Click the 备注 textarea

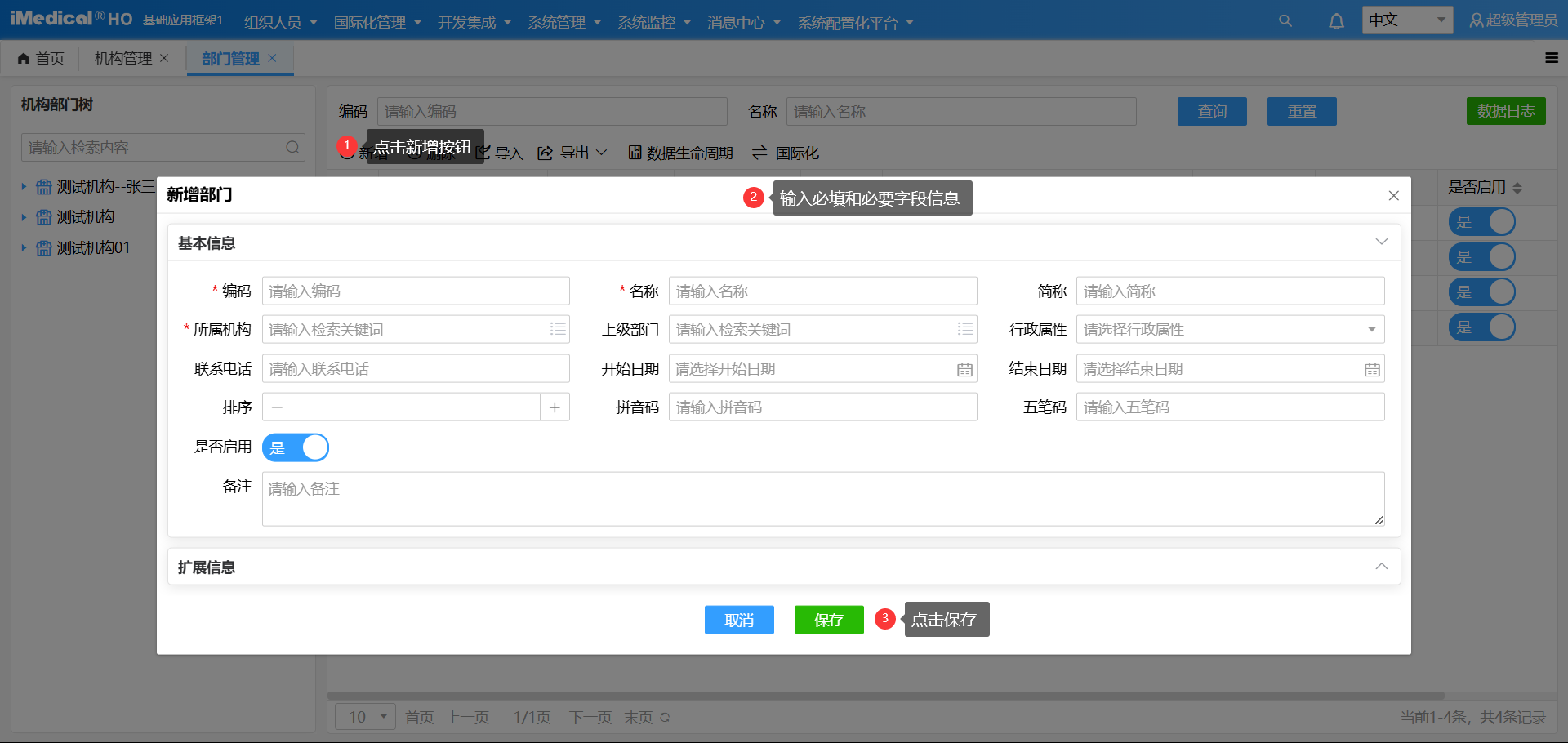823,499
